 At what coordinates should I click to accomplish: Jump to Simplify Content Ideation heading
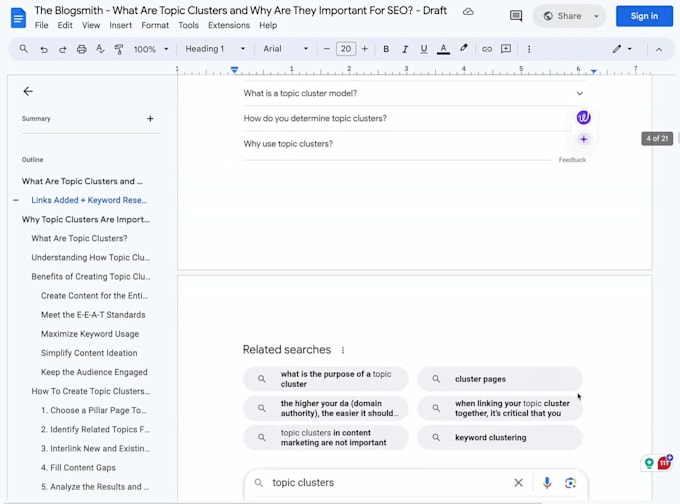(89, 353)
